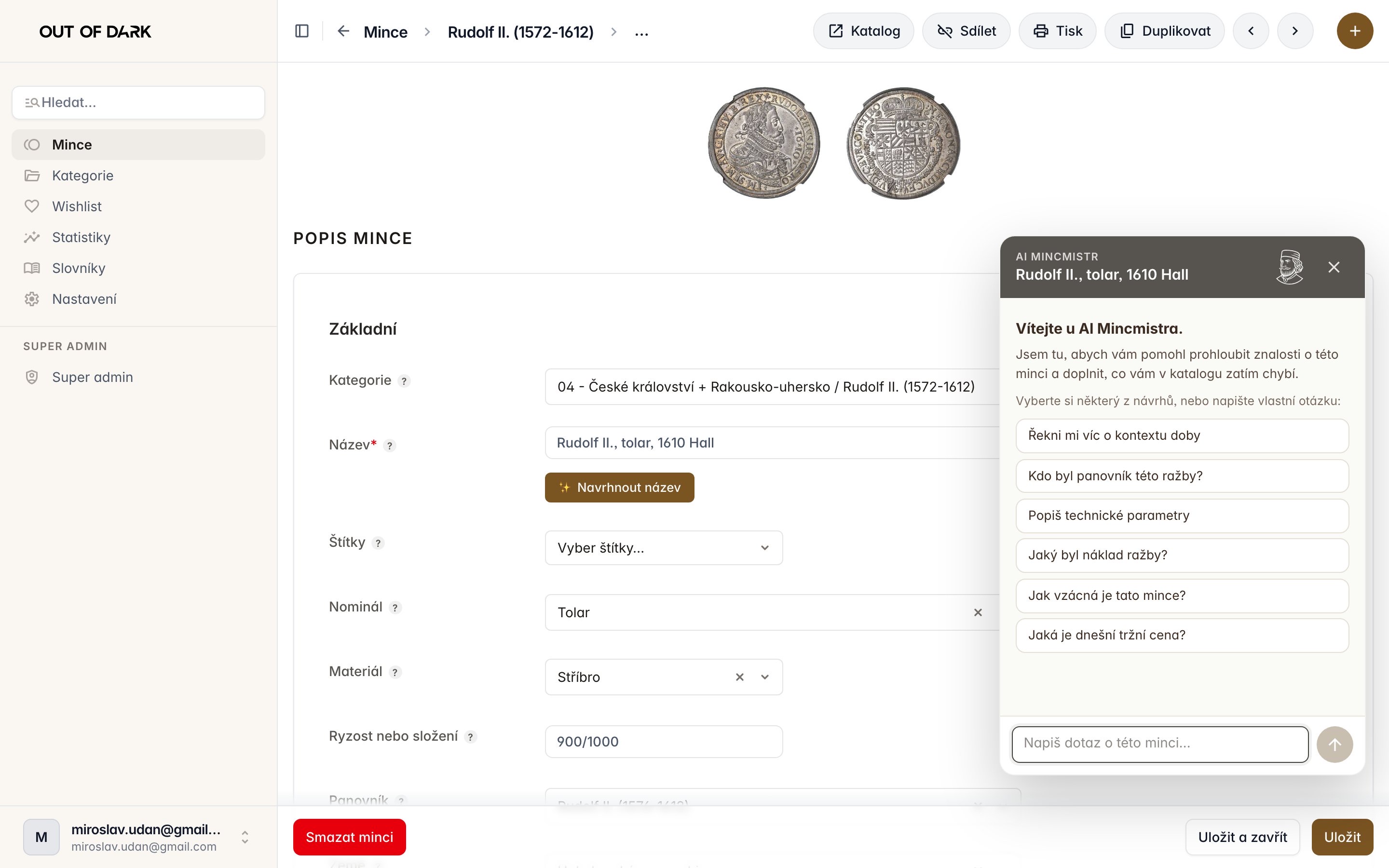
Task: Open Statistiky in the sidebar
Action: pyautogui.click(x=138, y=237)
